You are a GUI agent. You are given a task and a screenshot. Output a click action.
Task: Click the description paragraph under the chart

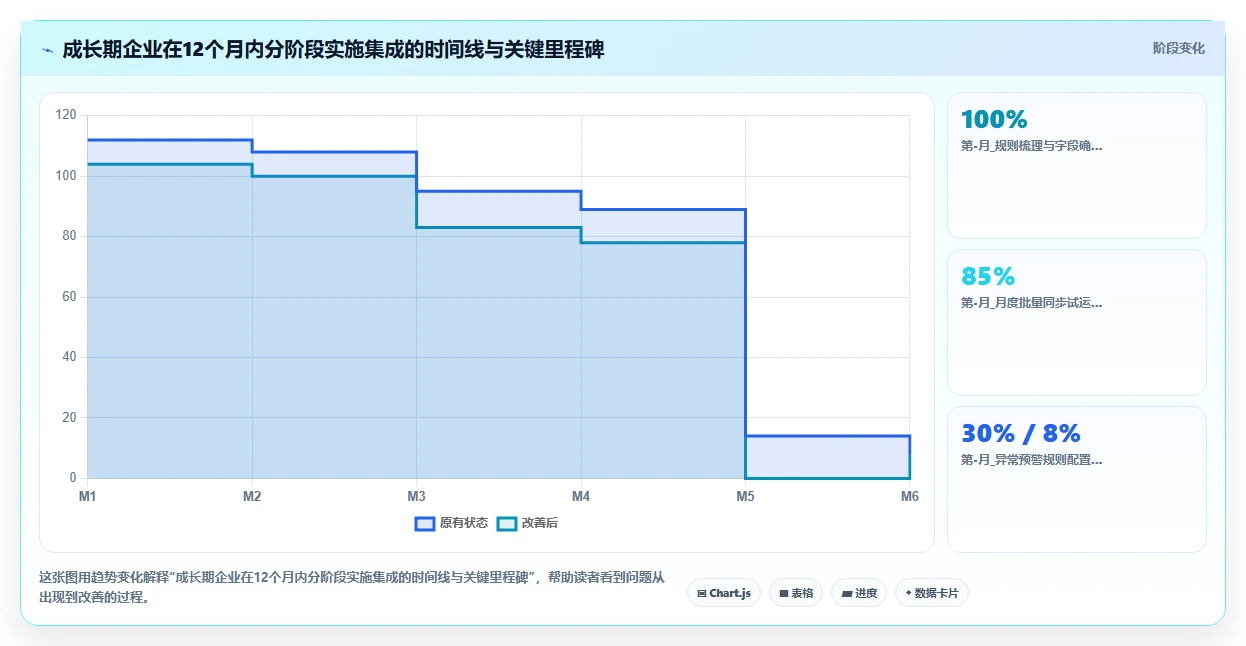pyautogui.click(x=351, y=587)
